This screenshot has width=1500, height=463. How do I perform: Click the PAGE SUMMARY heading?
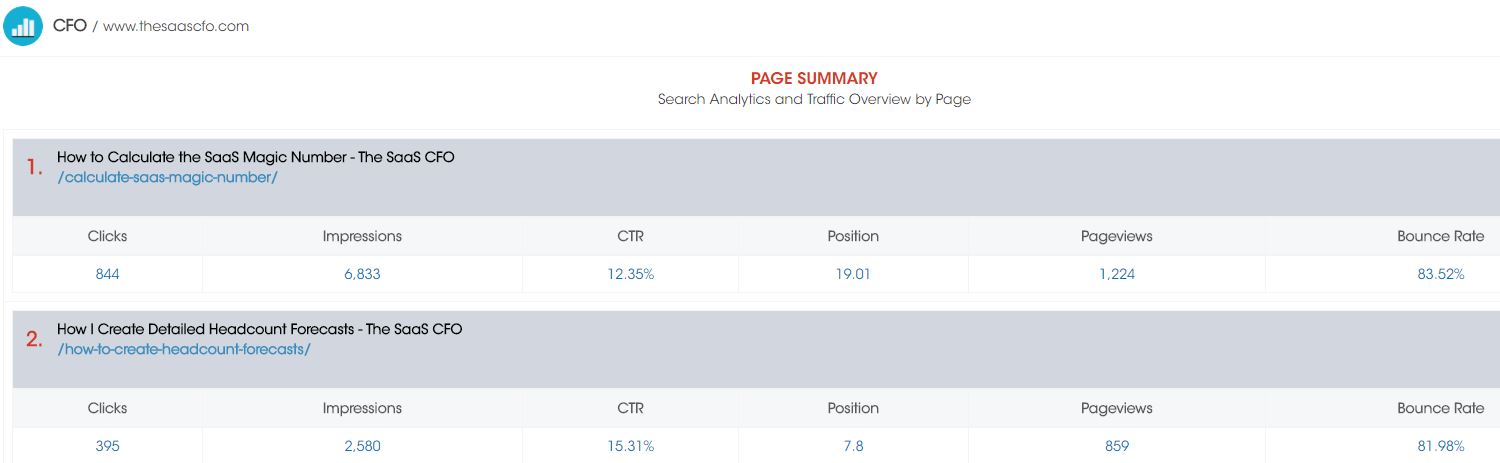click(x=814, y=78)
